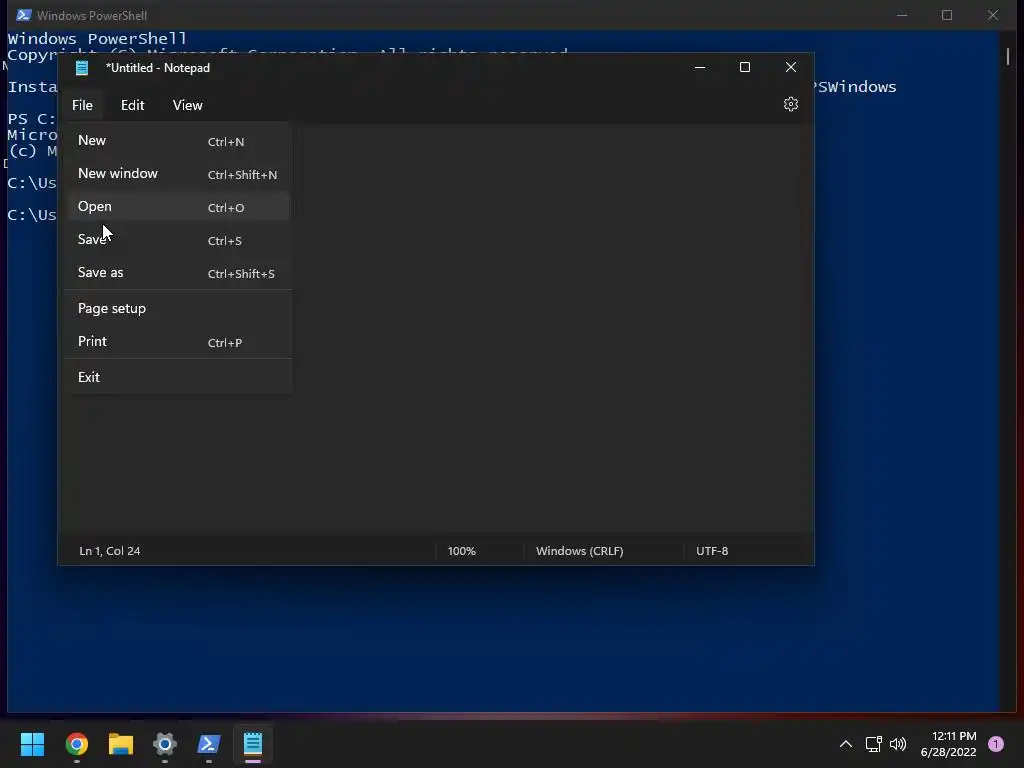Open notification center badge
The width and height of the screenshot is (1024, 768).
click(996, 744)
